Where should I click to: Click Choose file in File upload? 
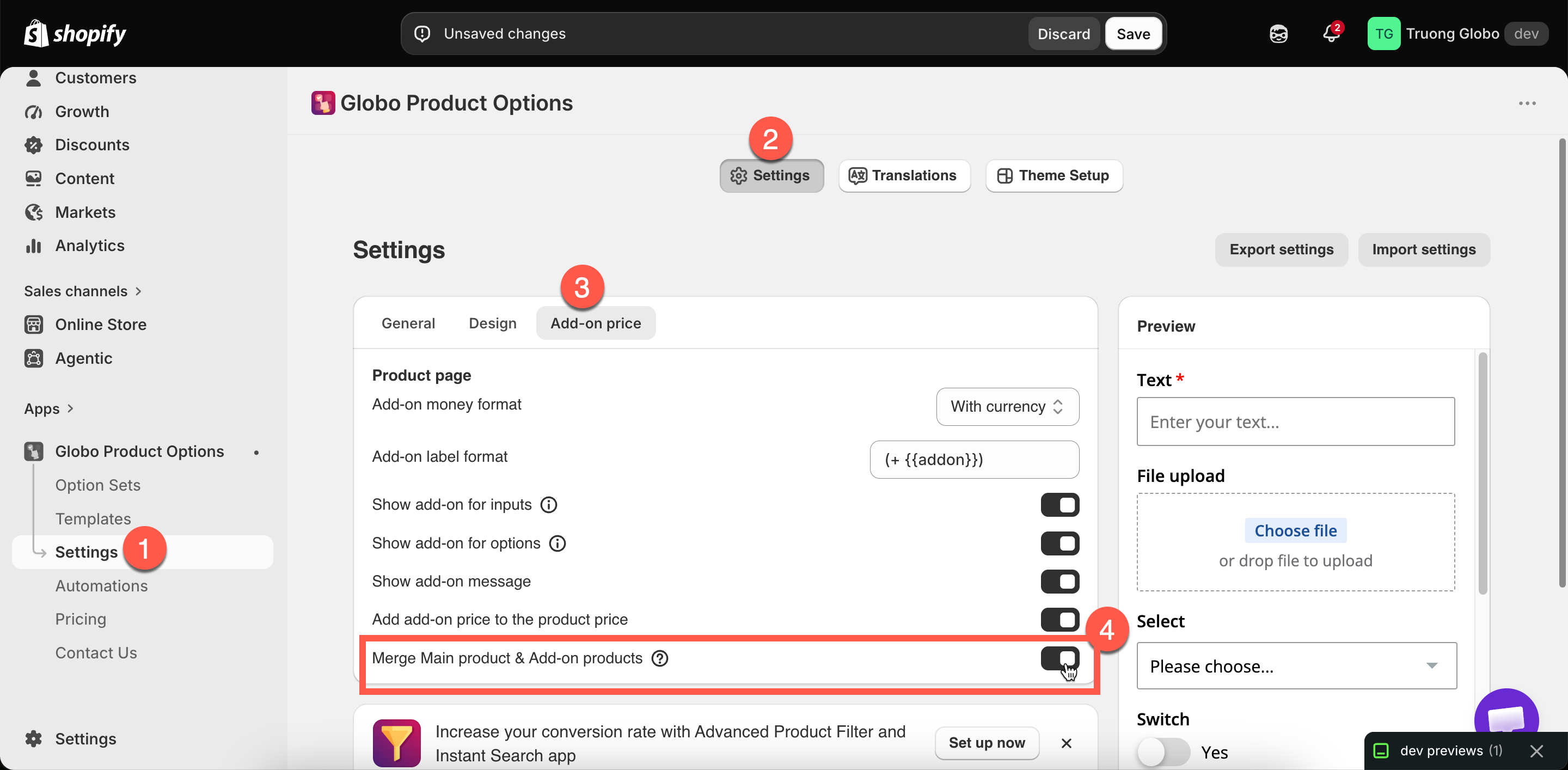pyautogui.click(x=1295, y=531)
